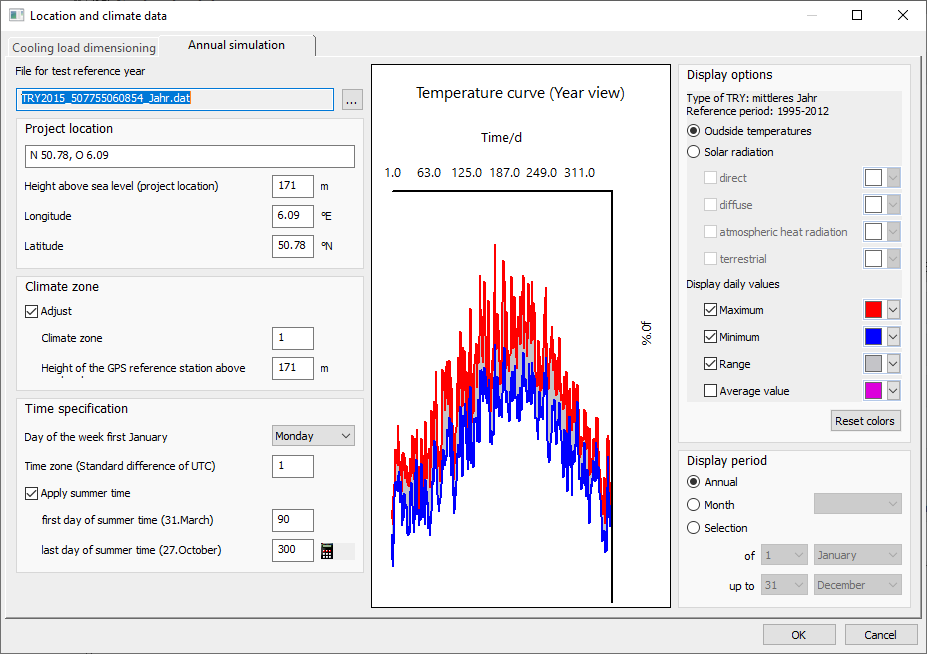Click the terrestrial radiation color swatch
The height and width of the screenshot is (654, 927).
click(873, 258)
